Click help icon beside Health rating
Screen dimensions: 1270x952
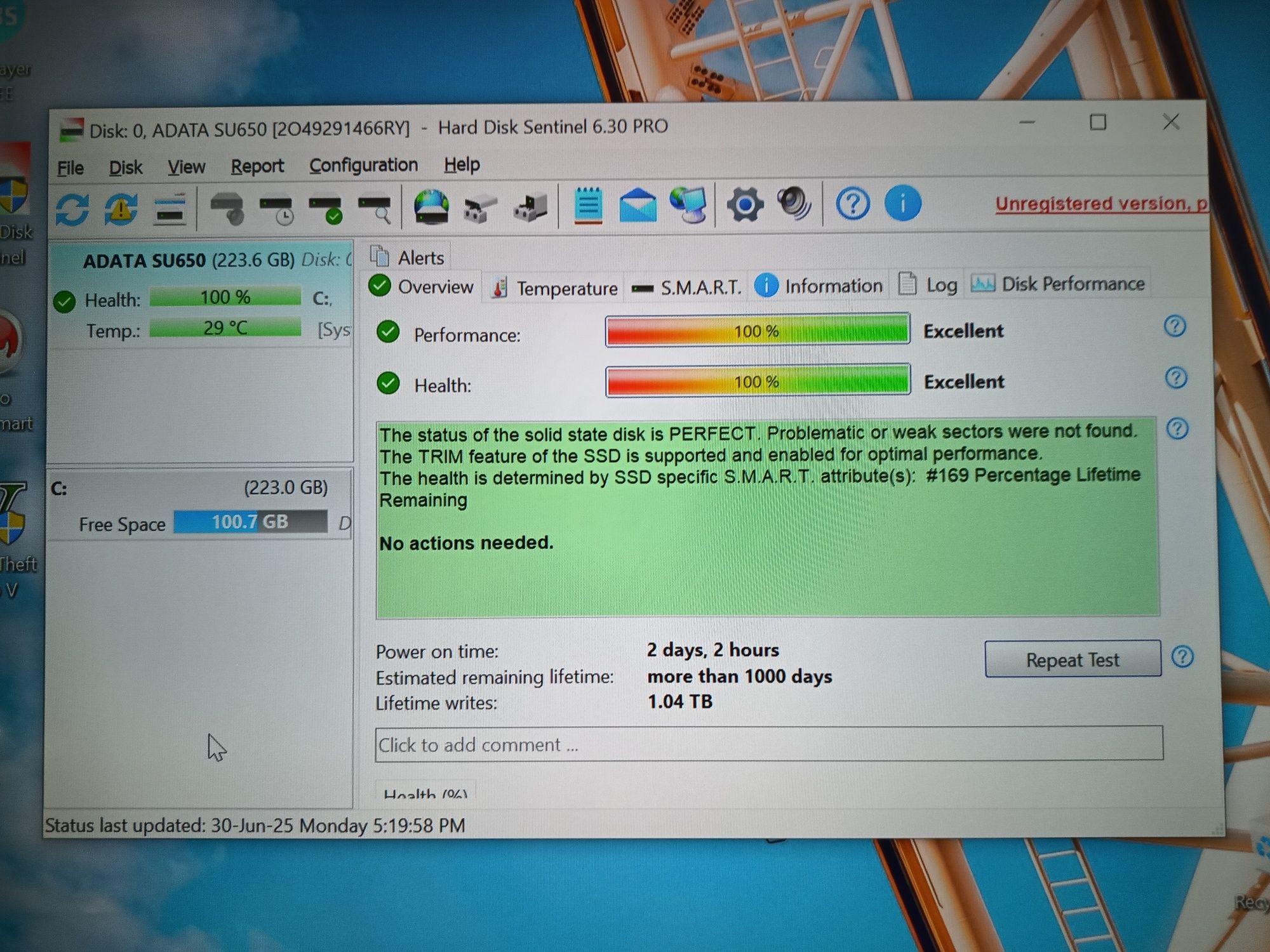1176,378
